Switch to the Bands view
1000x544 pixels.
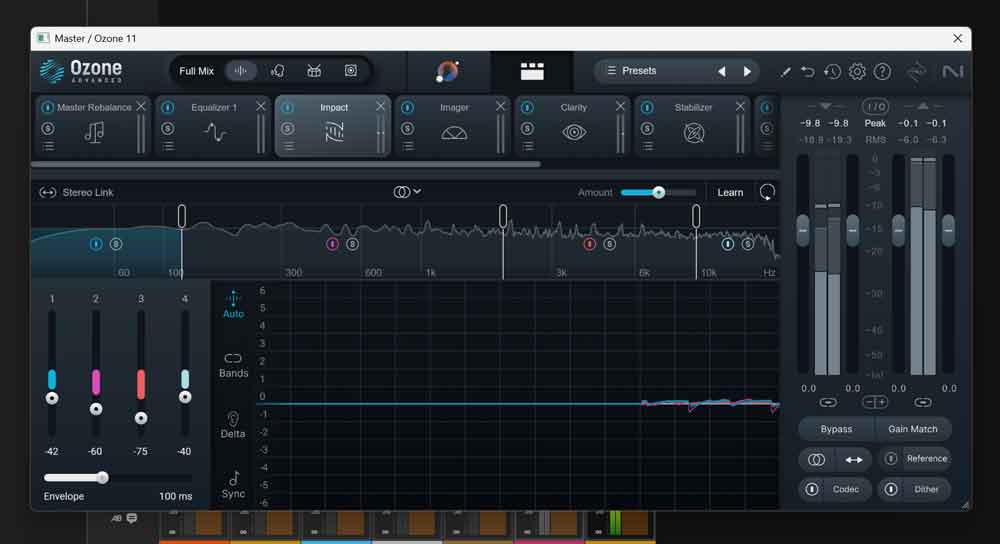233,364
